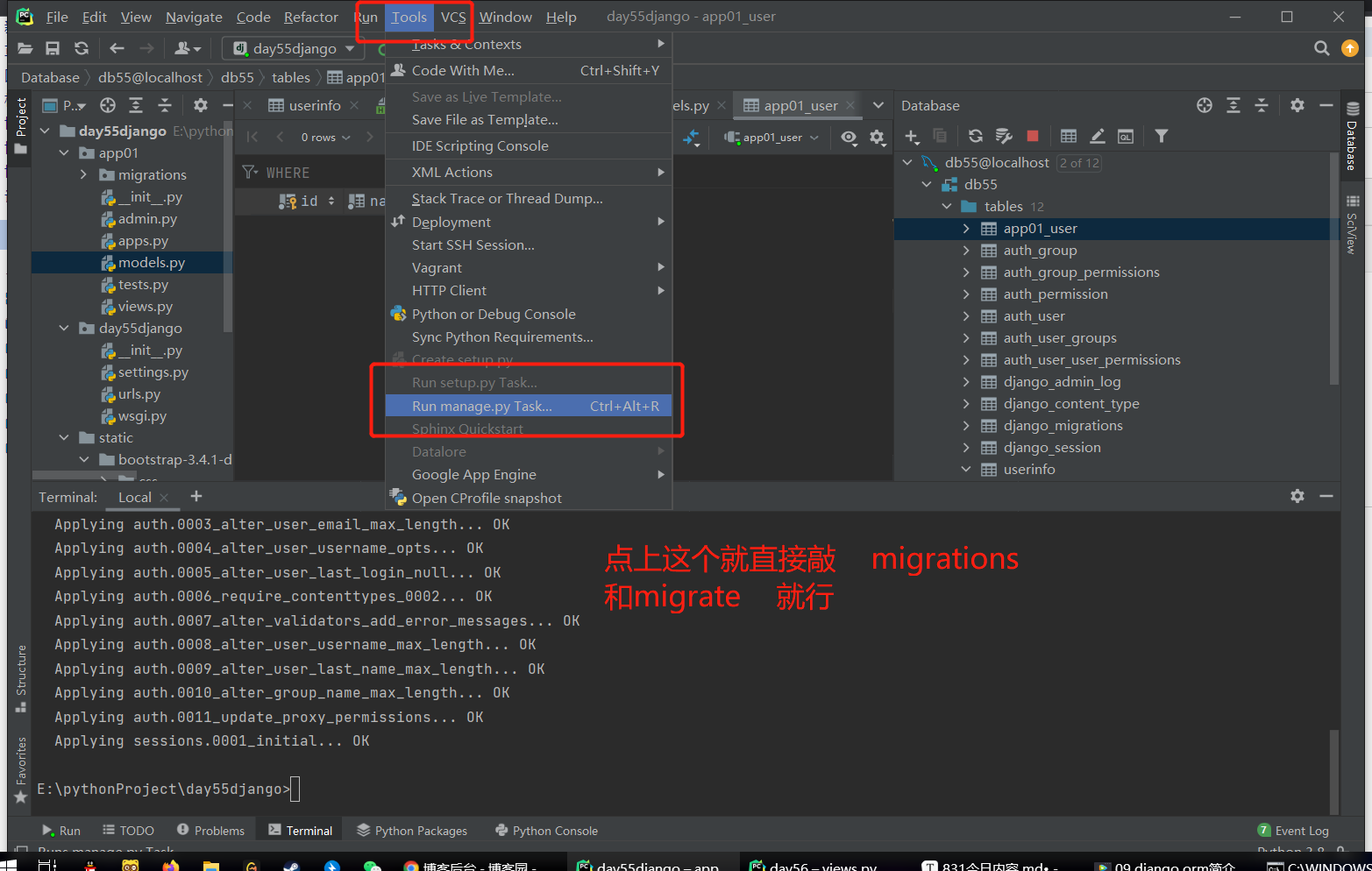Collapse the tables node in Database tree
This screenshot has width=1372, height=871.
pyautogui.click(x=947, y=206)
